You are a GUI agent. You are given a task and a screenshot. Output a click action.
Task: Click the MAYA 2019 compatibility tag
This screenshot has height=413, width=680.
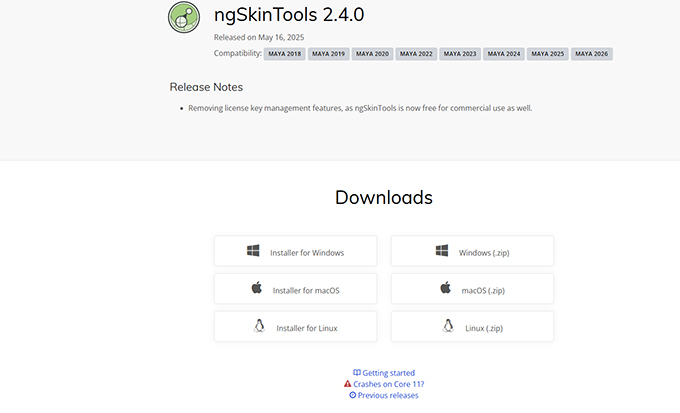tap(328, 54)
